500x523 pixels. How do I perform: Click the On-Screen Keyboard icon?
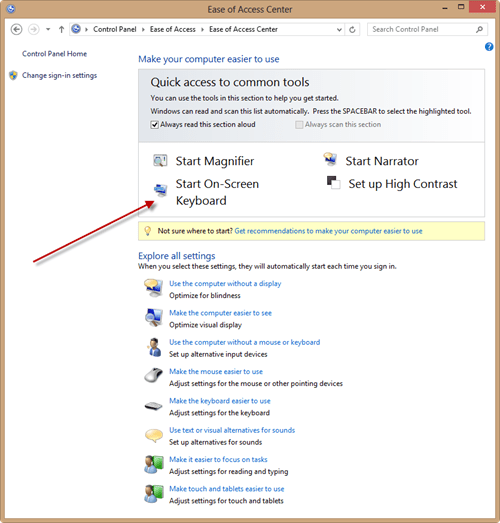pos(160,189)
